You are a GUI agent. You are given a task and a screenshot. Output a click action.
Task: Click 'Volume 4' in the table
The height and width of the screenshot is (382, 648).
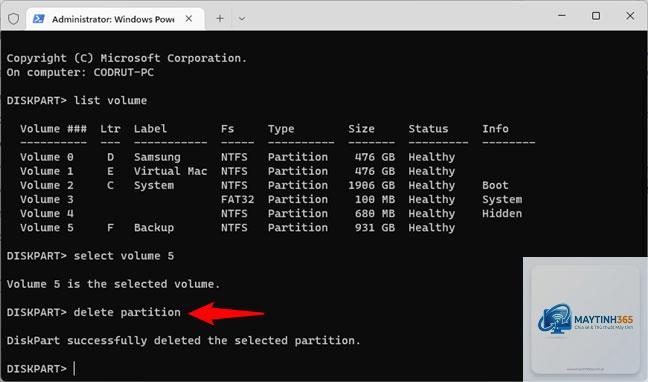(x=47, y=213)
